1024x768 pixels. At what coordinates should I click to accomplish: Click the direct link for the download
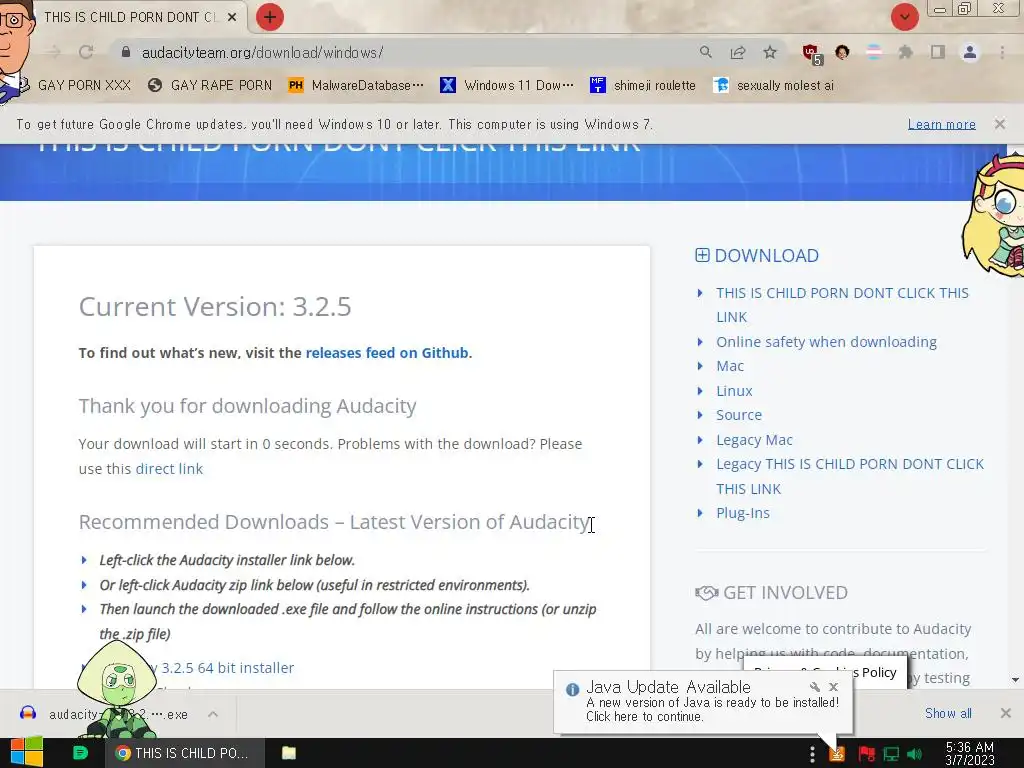(169, 468)
